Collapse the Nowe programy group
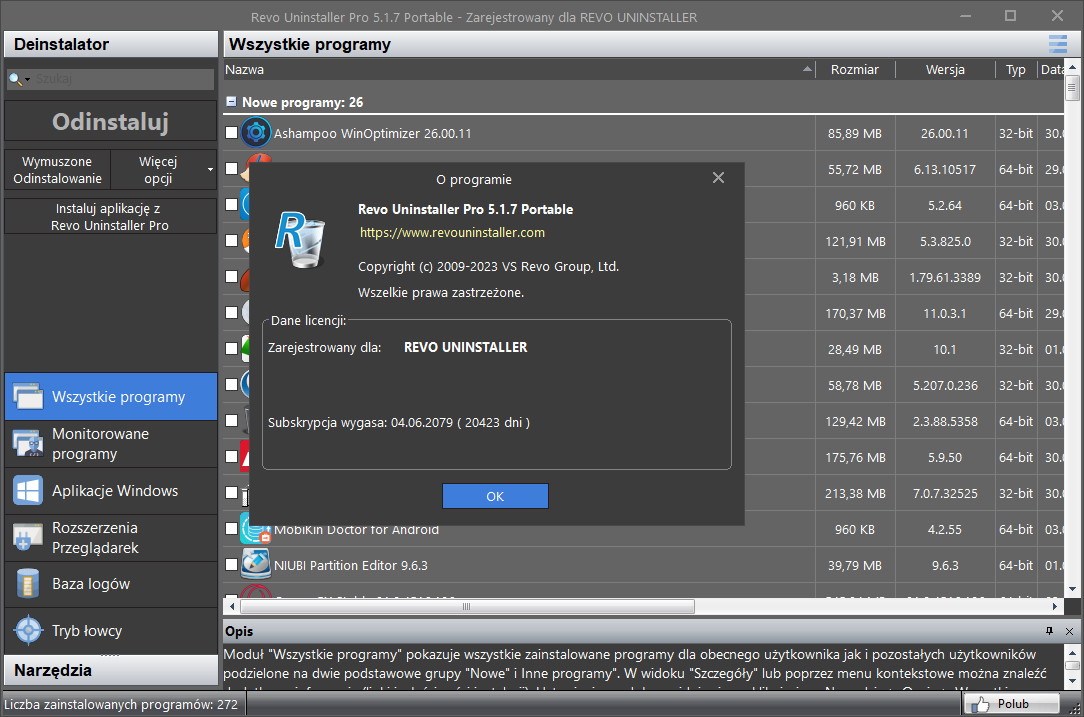This screenshot has height=717, width=1084. point(232,102)
